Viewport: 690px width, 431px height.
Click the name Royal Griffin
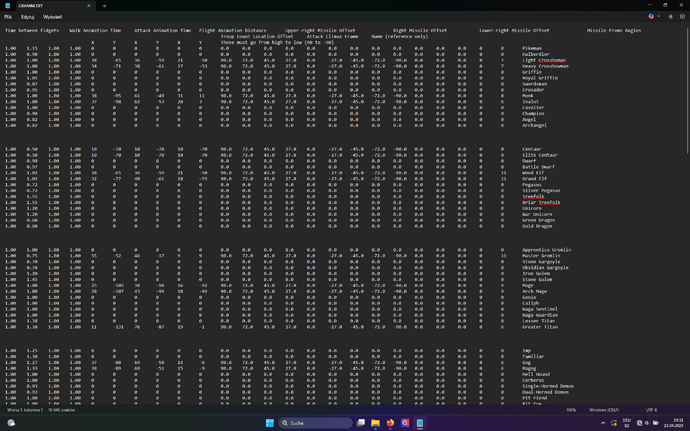pyautogui.click(x=540, y=78)
